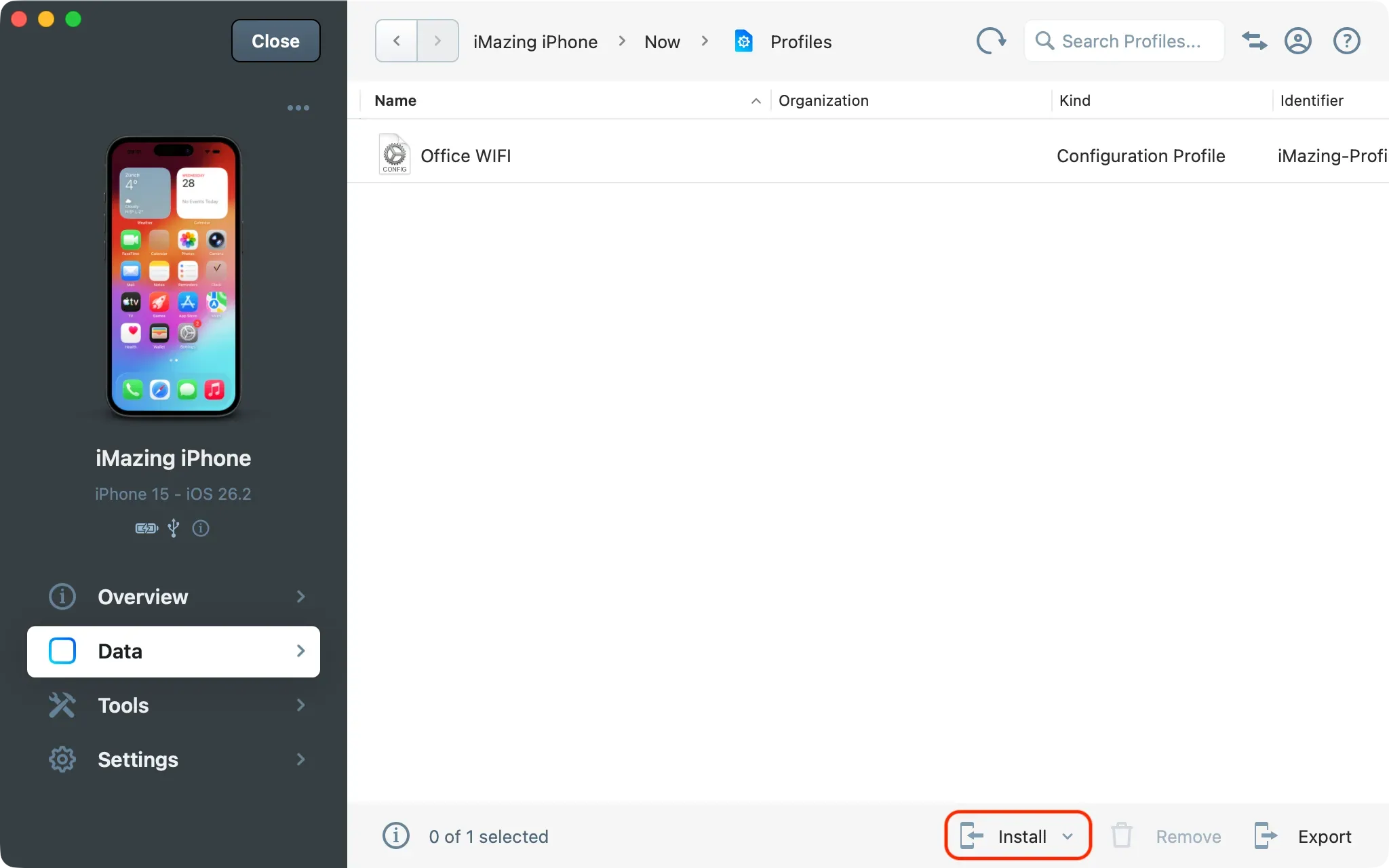The image size is (1389, 868).
Task: Open the Install button dropdown chevron
Action: (x=1067, y=836)
